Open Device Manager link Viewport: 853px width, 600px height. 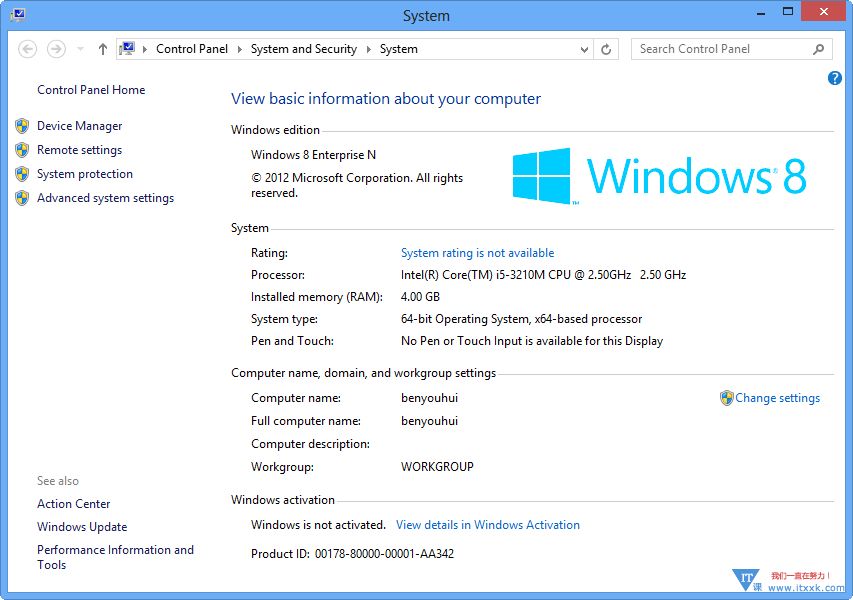(79, 126)
